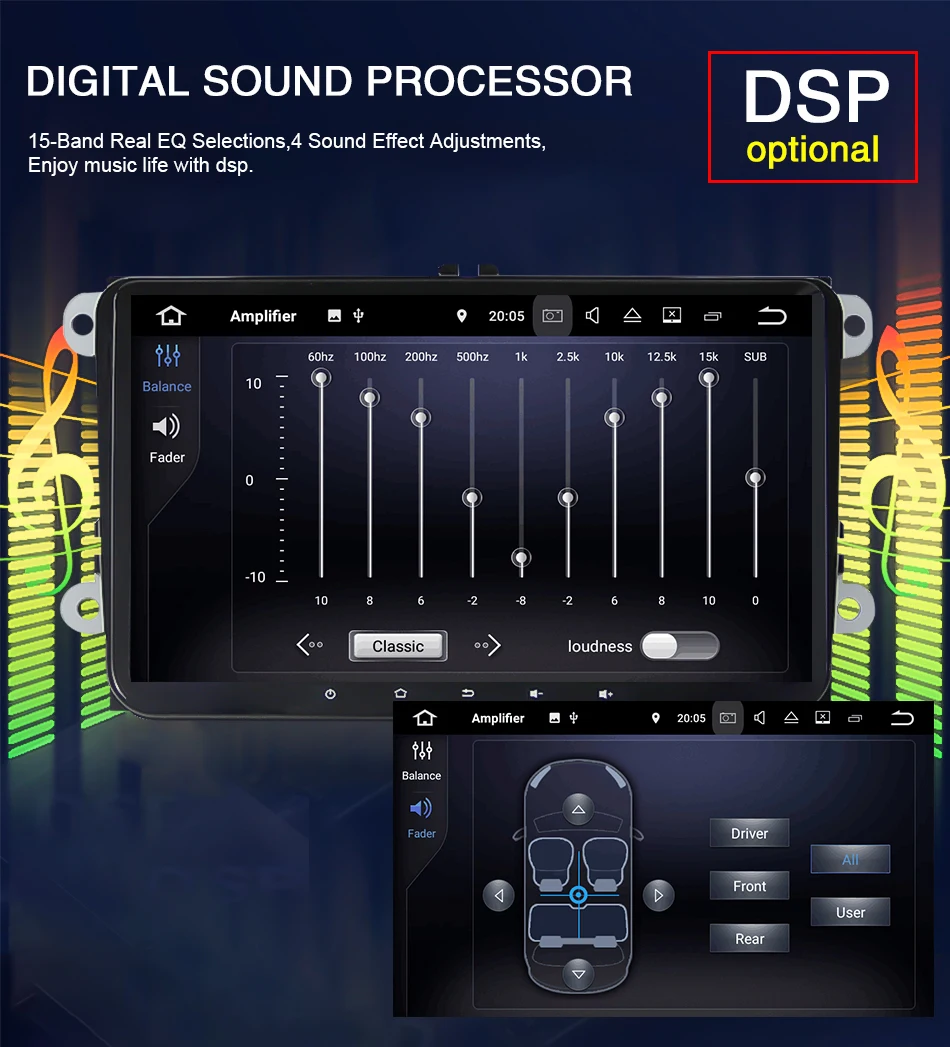Image resolution: width=950 pixels, height=1047 pixels.
Task: Shift balance right with right arrow
Action: [x=659, y=895]
